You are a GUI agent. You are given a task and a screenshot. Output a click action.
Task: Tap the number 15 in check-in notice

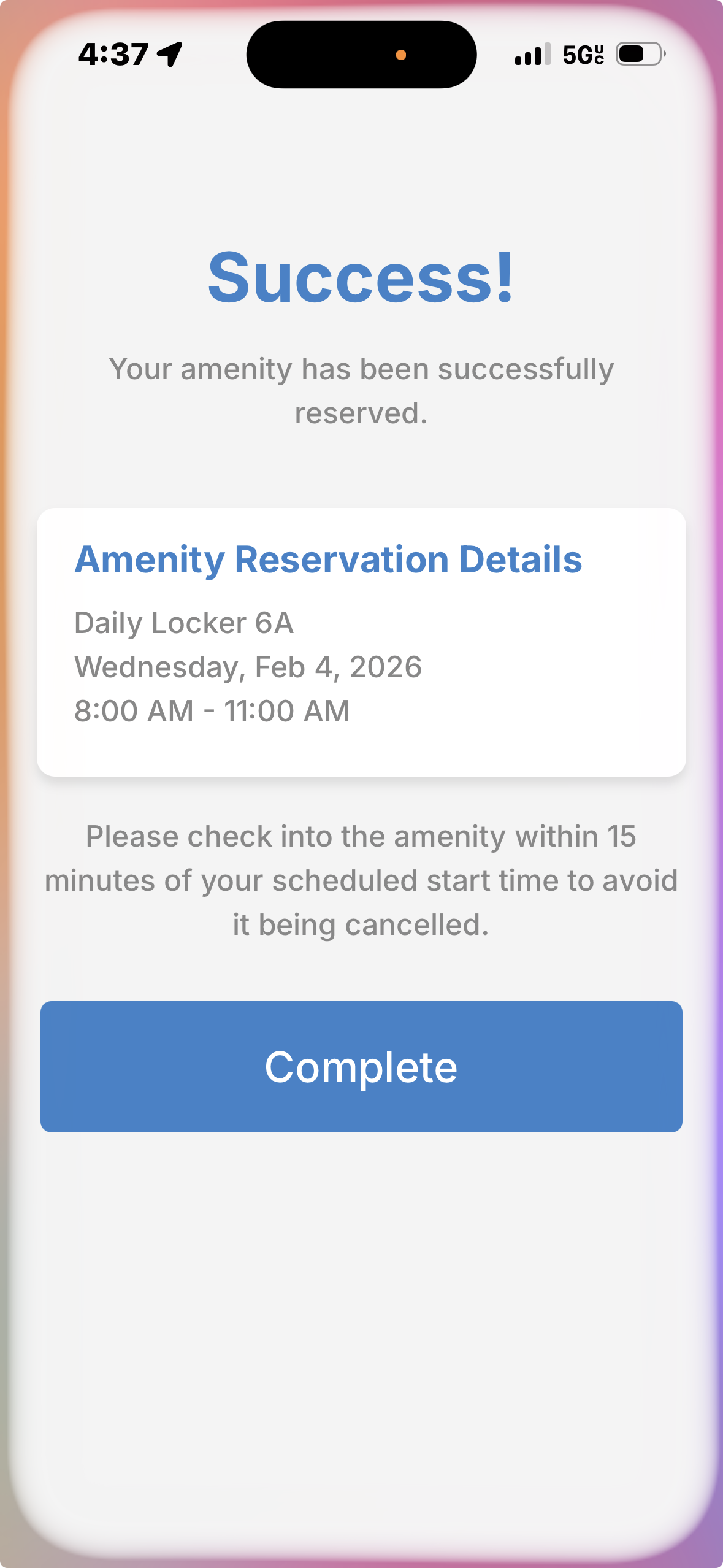621,837
